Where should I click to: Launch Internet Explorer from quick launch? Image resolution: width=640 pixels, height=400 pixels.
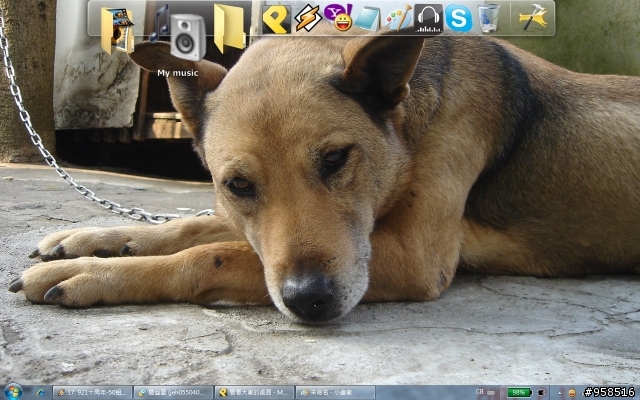(x=40, y=393)
